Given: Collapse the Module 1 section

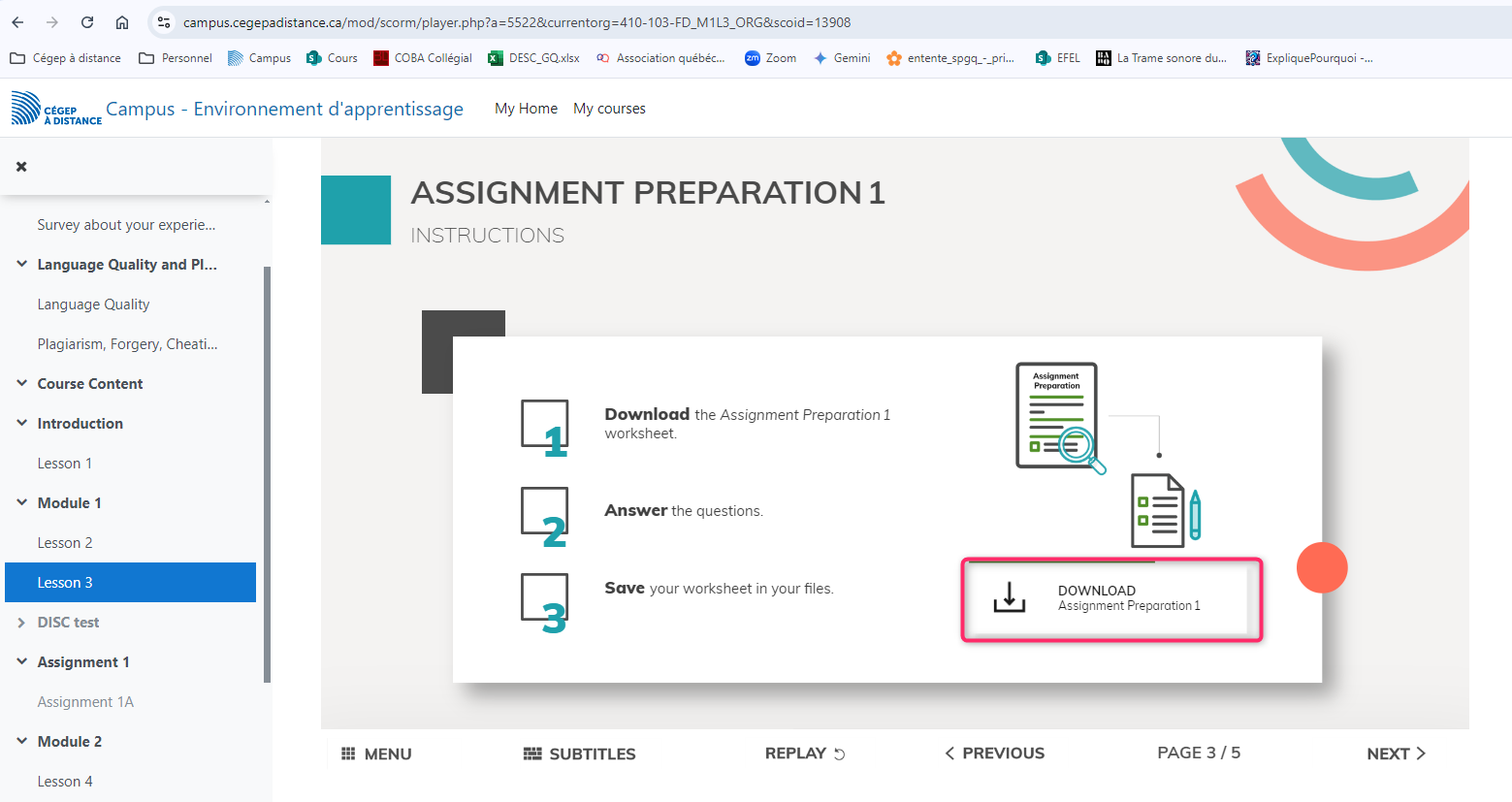Looking at the screenshot, I should point(21,502).
